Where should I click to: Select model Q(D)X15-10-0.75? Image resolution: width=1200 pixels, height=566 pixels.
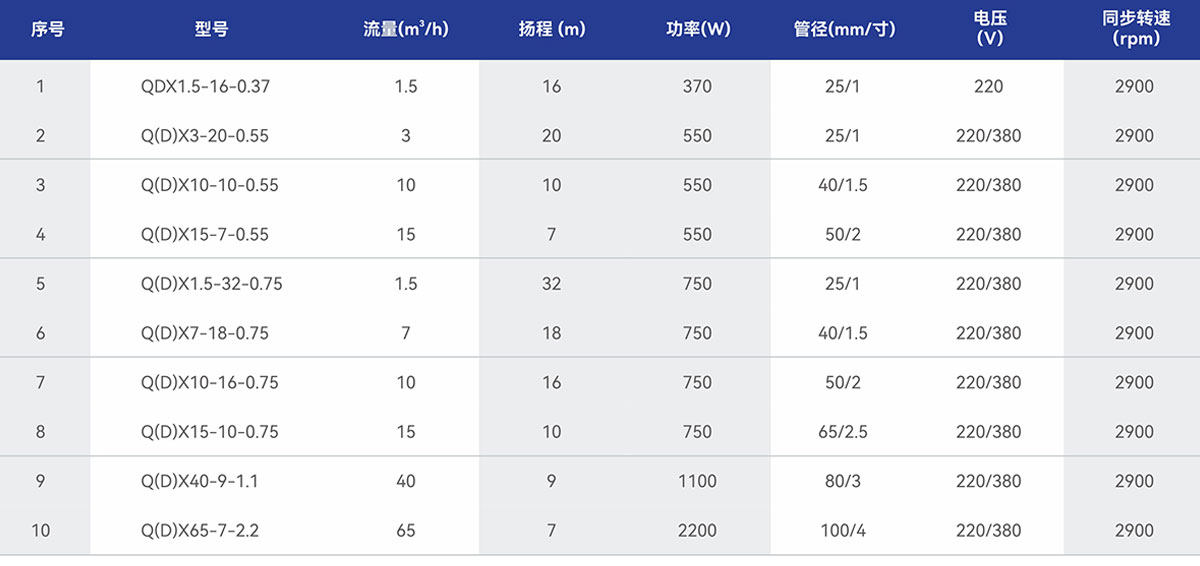tap(210, 432)
